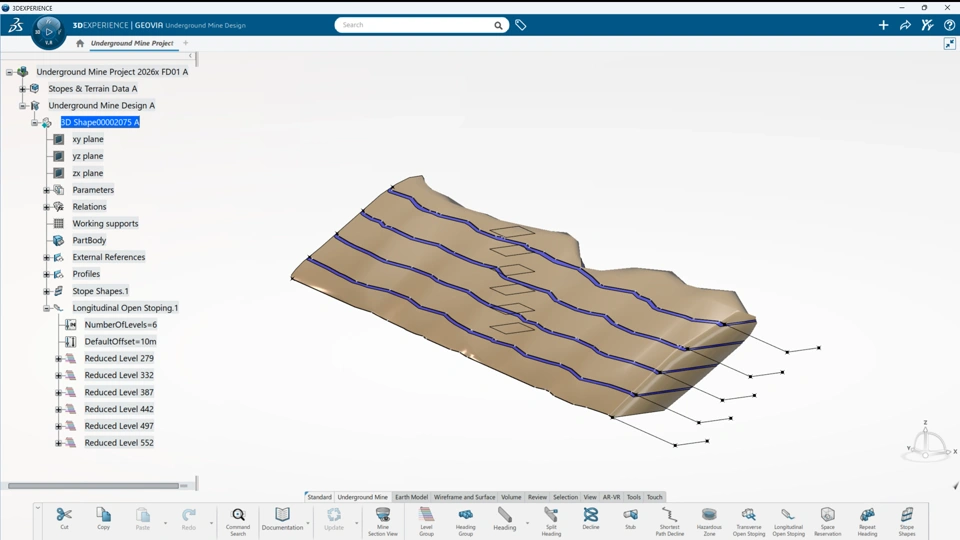Click the collaboration tools icon in top bar
The width and height of the screenshot is (960, 540).
[927, 25]
